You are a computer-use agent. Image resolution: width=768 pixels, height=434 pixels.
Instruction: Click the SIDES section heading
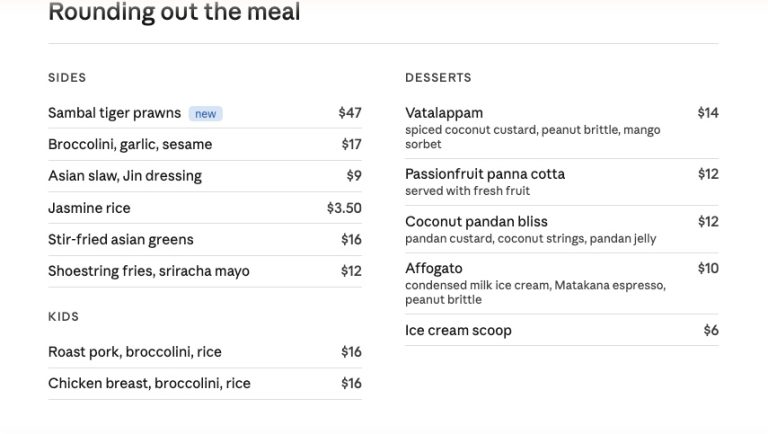67,77
